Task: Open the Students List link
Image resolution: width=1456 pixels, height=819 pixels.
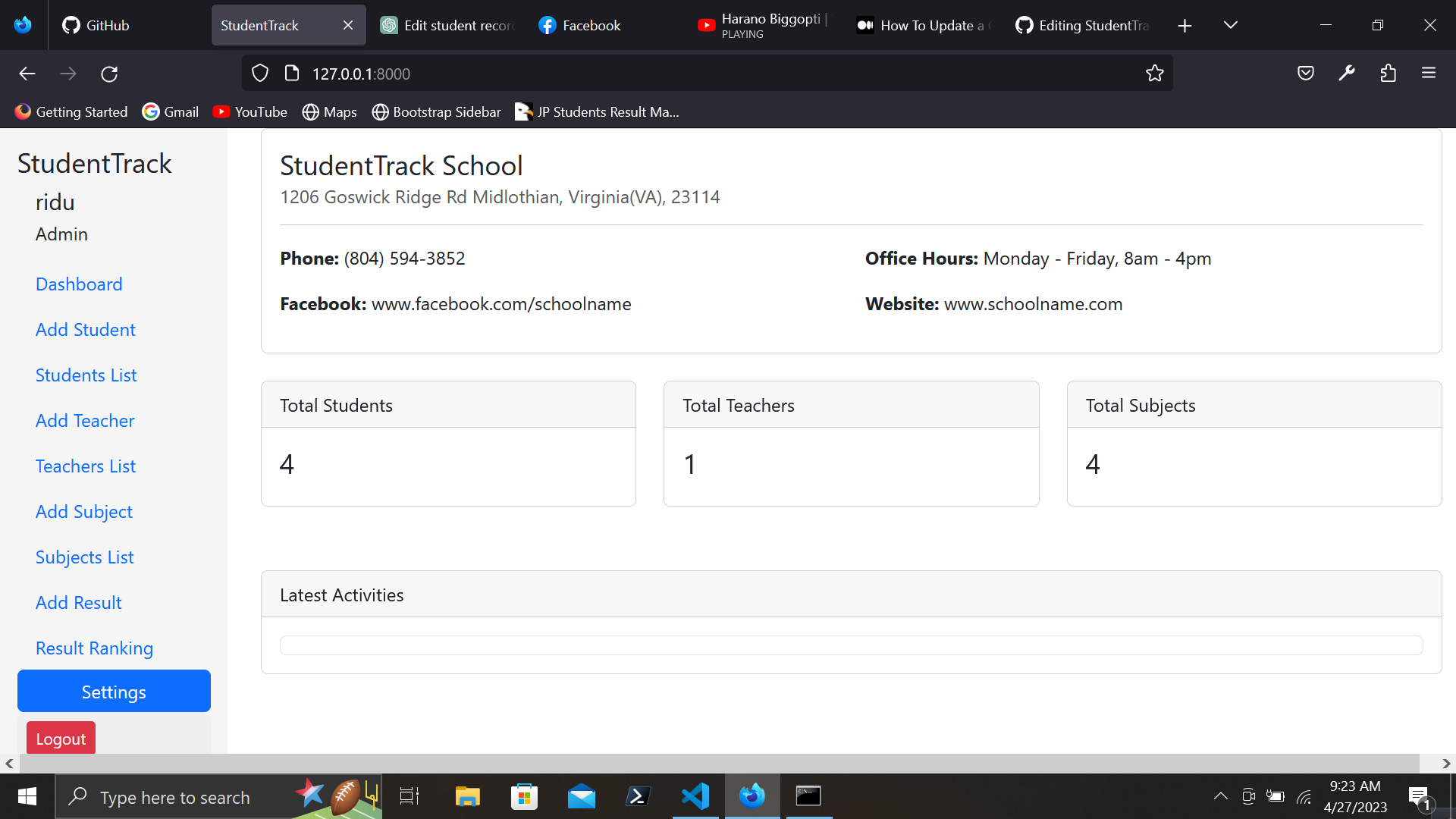Action: tap(86, 375)
